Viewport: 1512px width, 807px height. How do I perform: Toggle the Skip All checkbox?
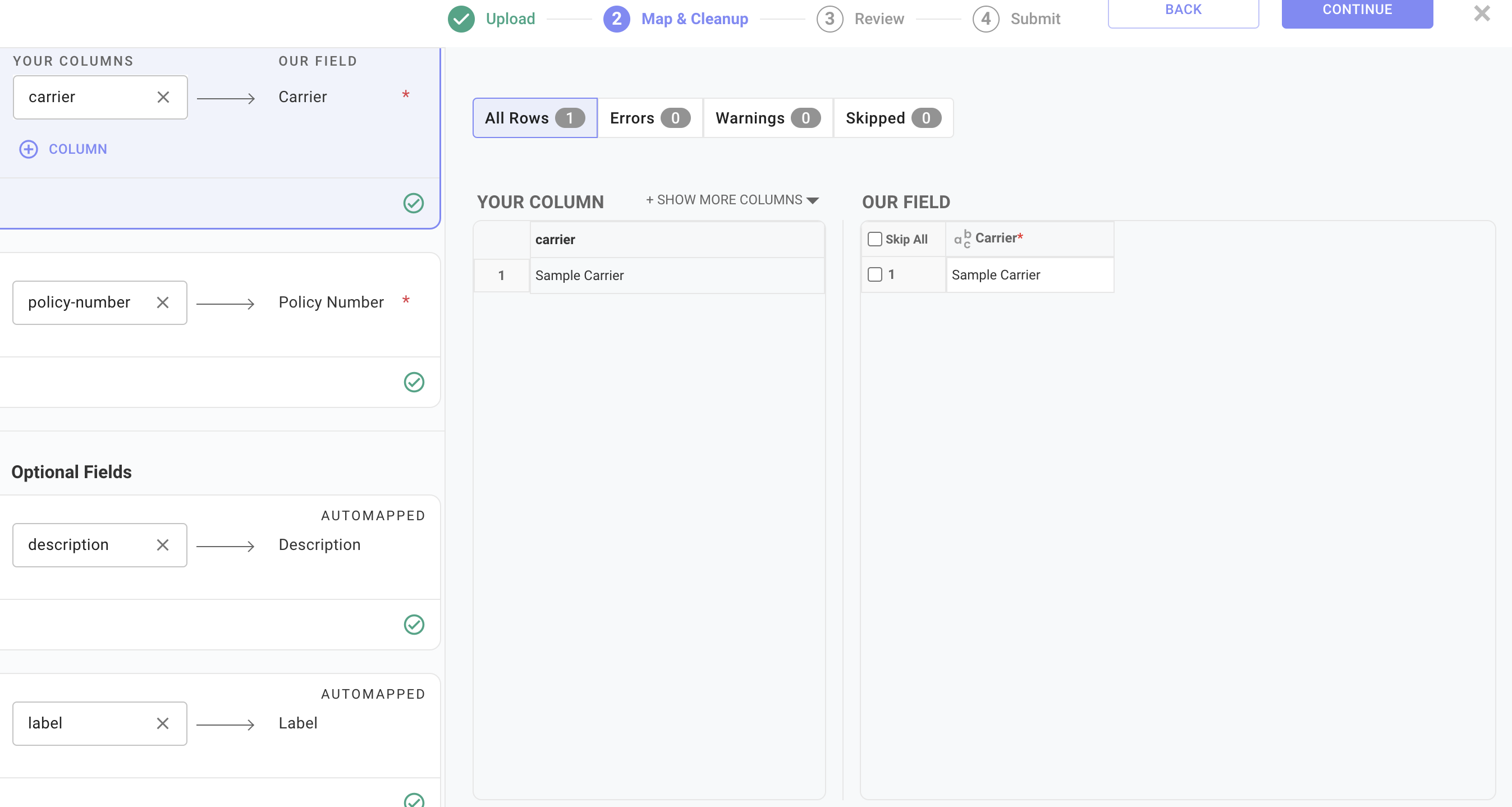874,239
